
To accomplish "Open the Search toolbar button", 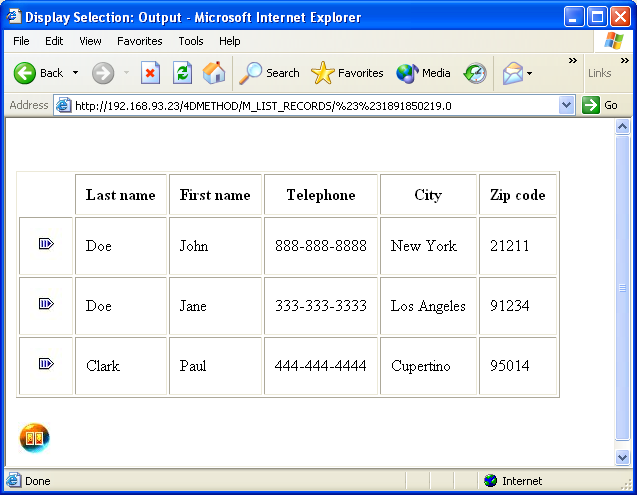I will click(x=269, y=73).
